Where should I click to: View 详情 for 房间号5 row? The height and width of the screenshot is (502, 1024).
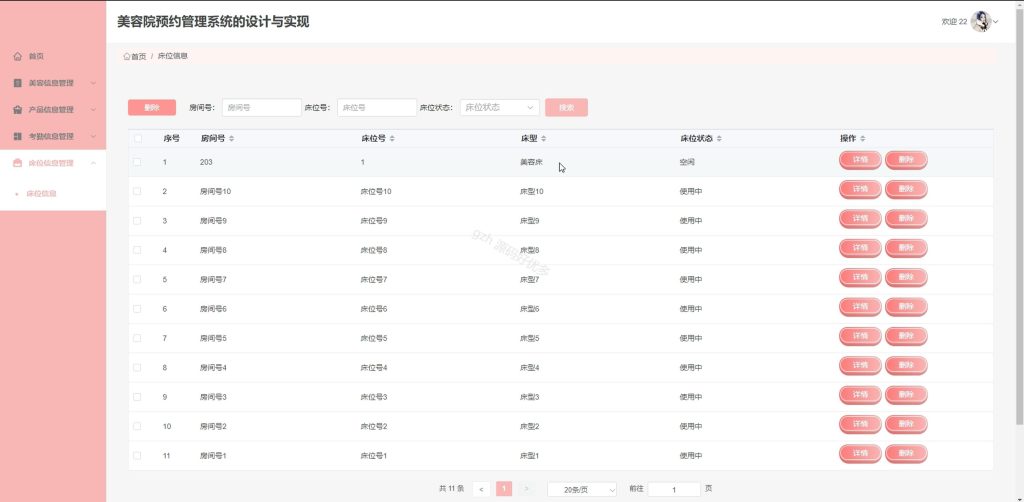coord(860,336)
